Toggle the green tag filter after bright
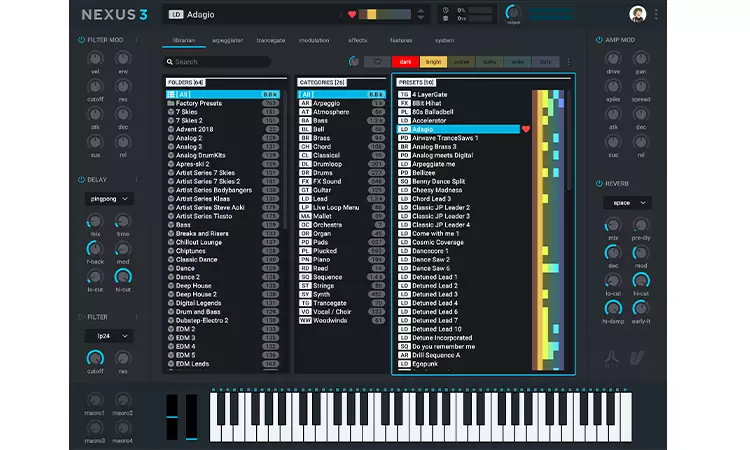750x450 pixels. 462,62
